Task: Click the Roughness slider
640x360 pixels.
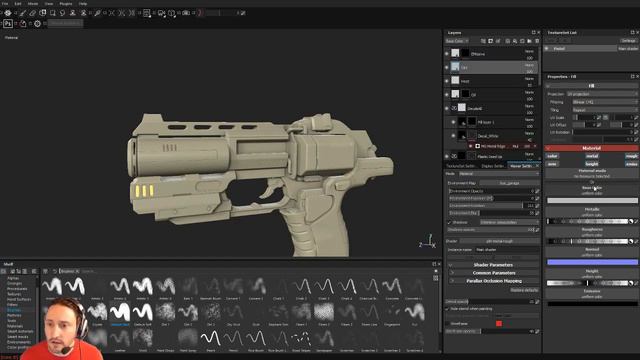Action: coord(588,242)
